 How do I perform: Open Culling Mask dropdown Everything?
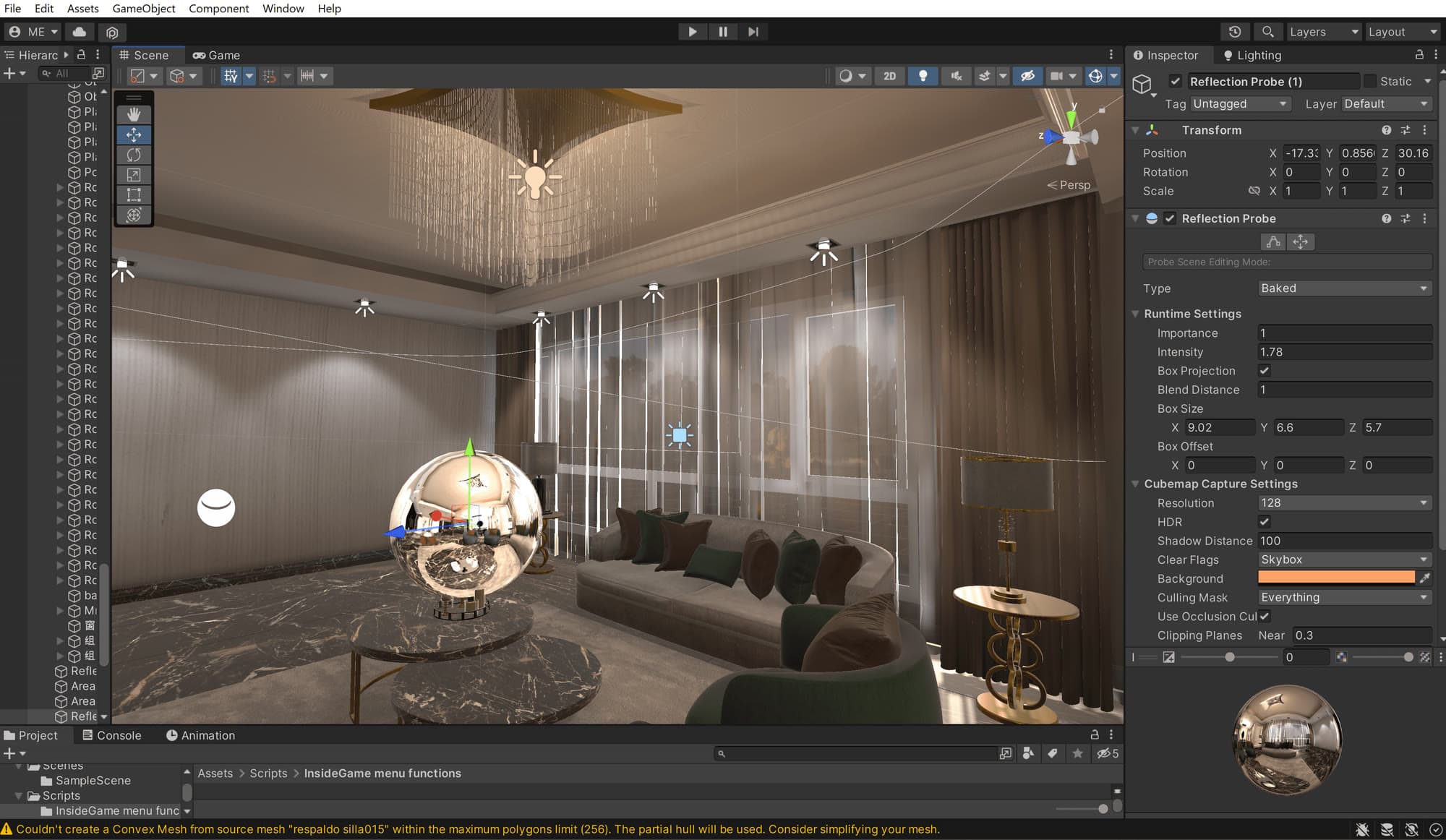1345,598
